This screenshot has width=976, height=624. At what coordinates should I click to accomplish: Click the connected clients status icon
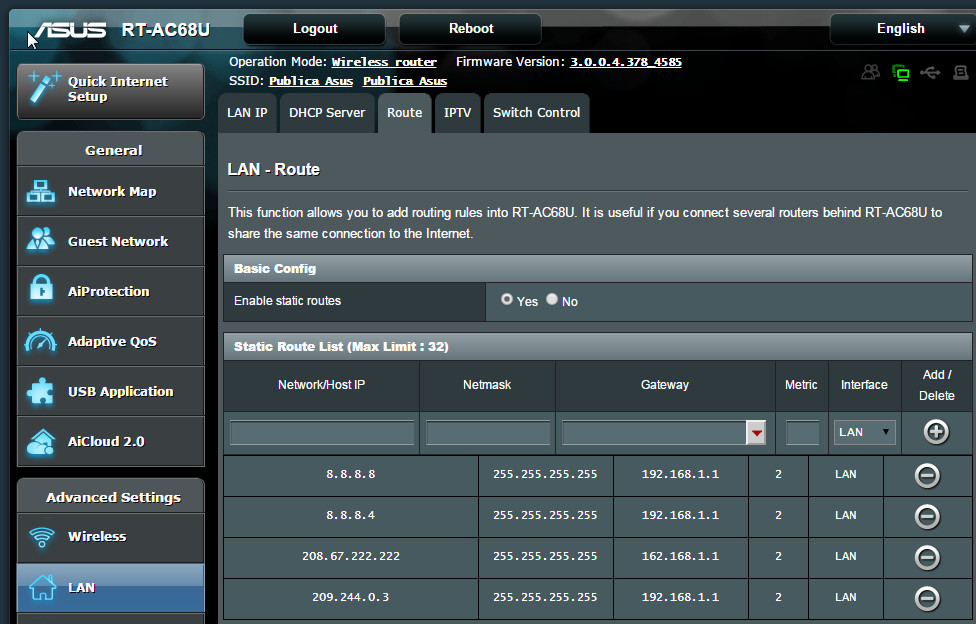point(870,73)
